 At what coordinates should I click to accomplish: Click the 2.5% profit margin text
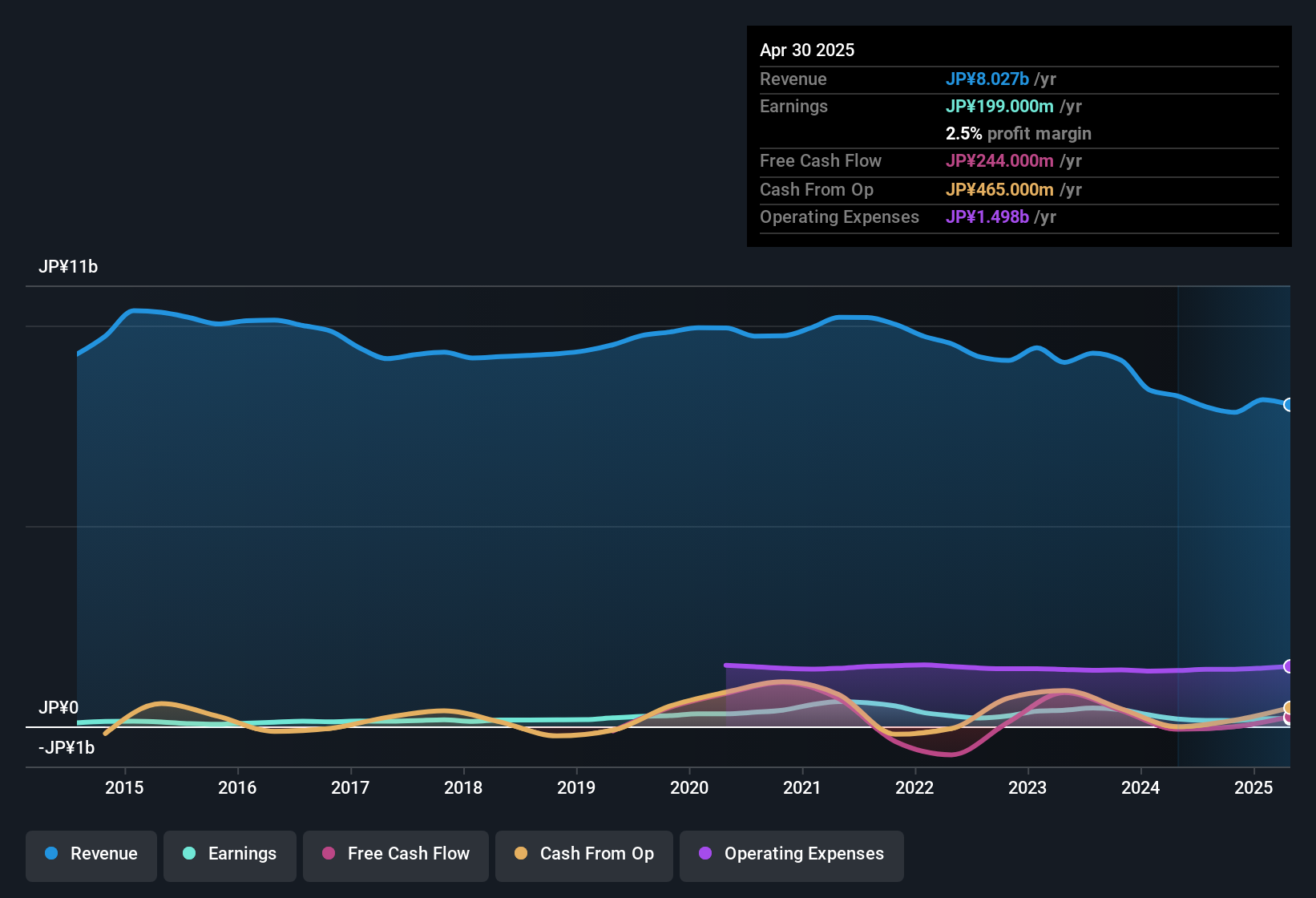click(1019, 133)
